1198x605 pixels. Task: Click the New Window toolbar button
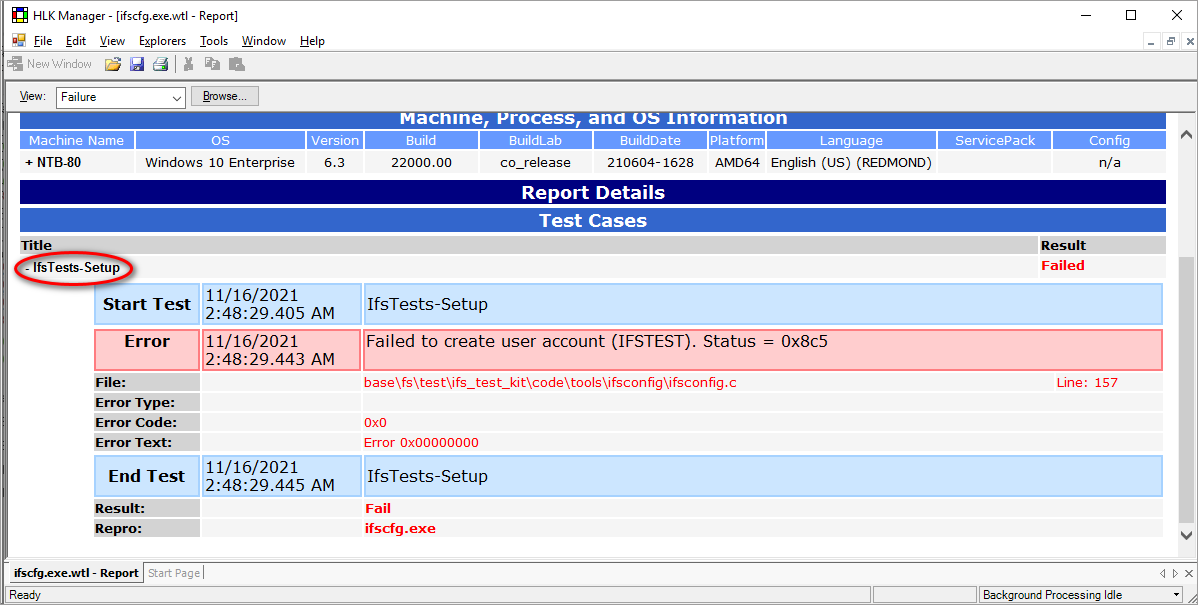point(50,64)
